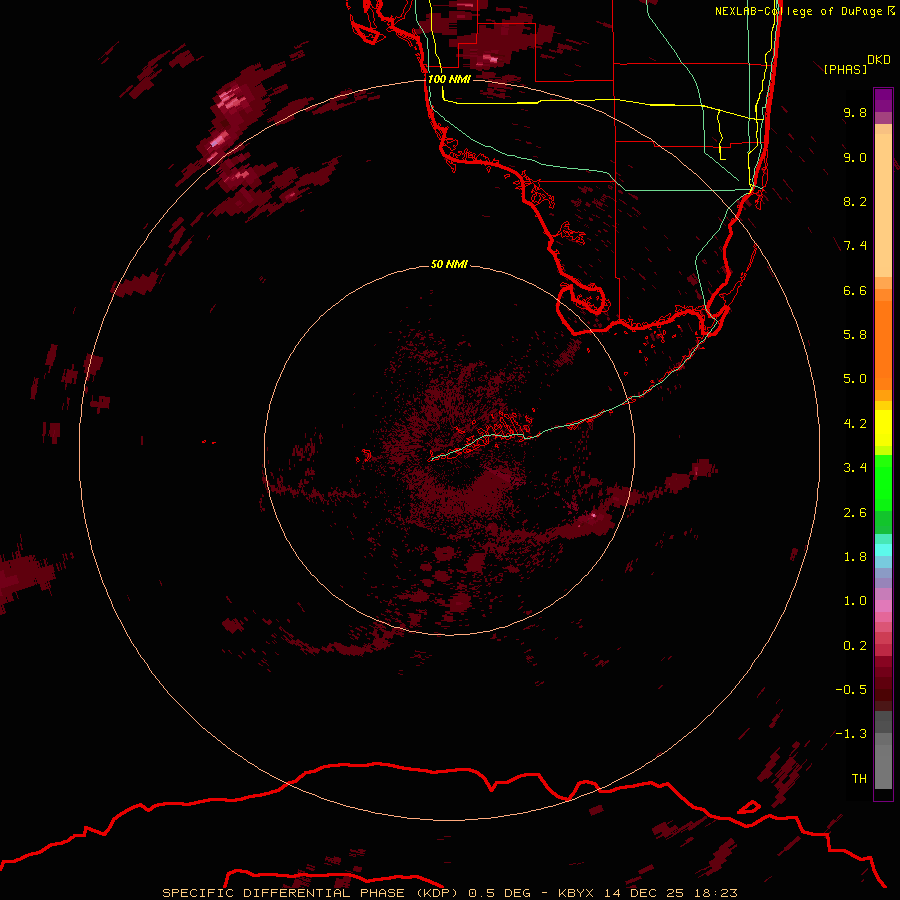Click the SPECIFIC DIFFERENTIAL PHASE (KDP) product title

coord(311,893)
